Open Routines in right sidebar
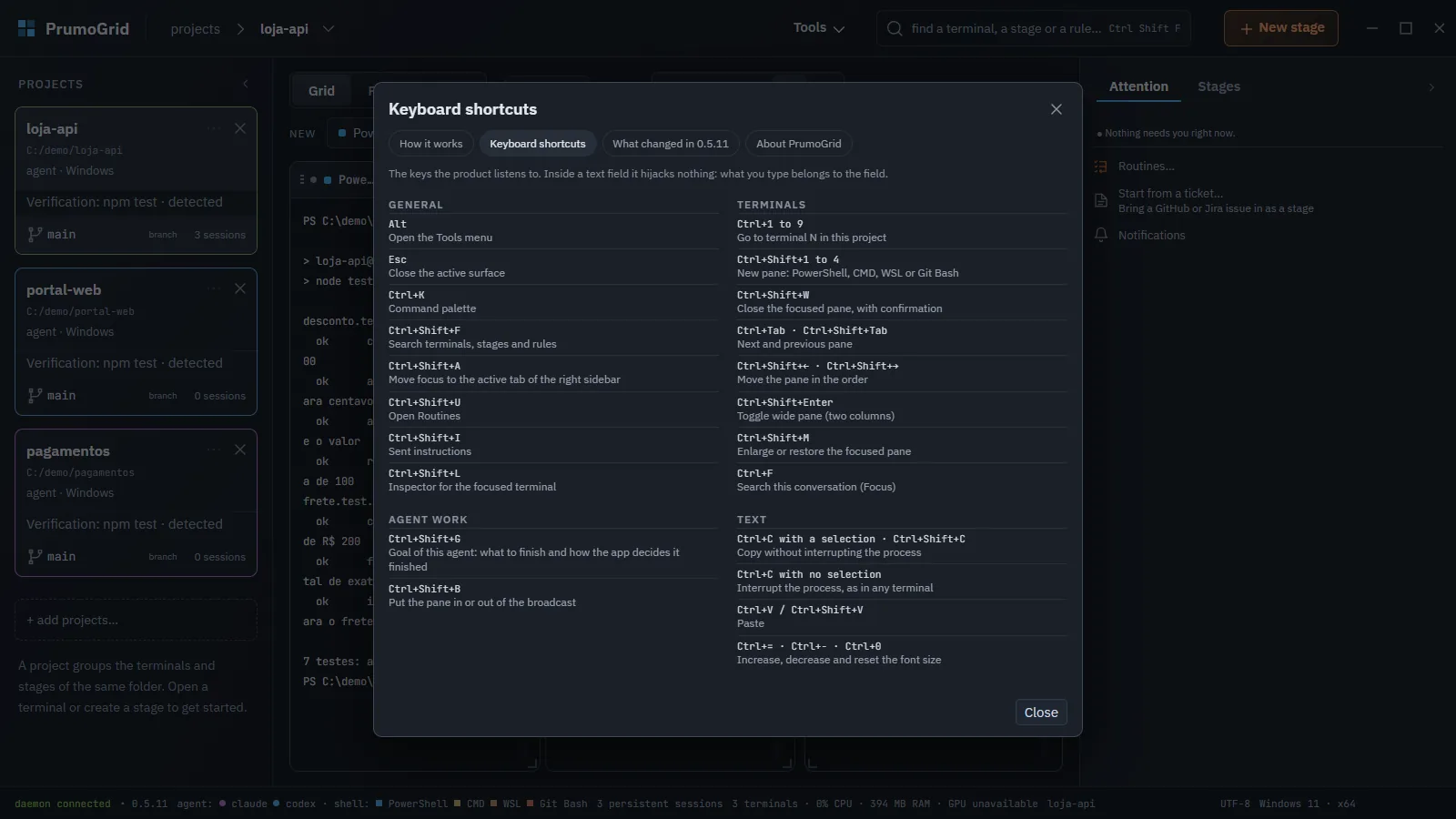The image size is (1456, 819). click(x=1146, y=167)
